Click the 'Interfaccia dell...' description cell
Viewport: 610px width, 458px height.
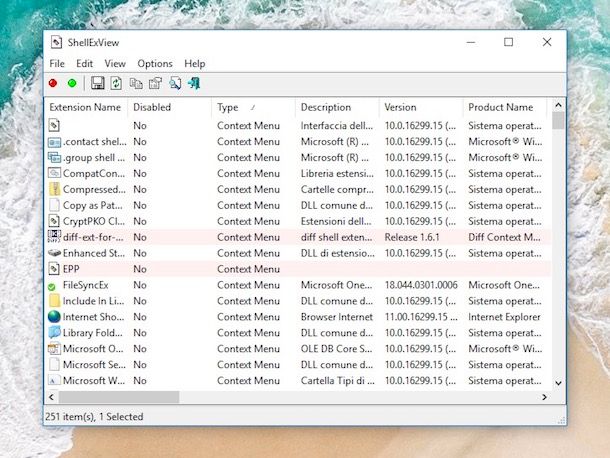(x=337, y=126)
